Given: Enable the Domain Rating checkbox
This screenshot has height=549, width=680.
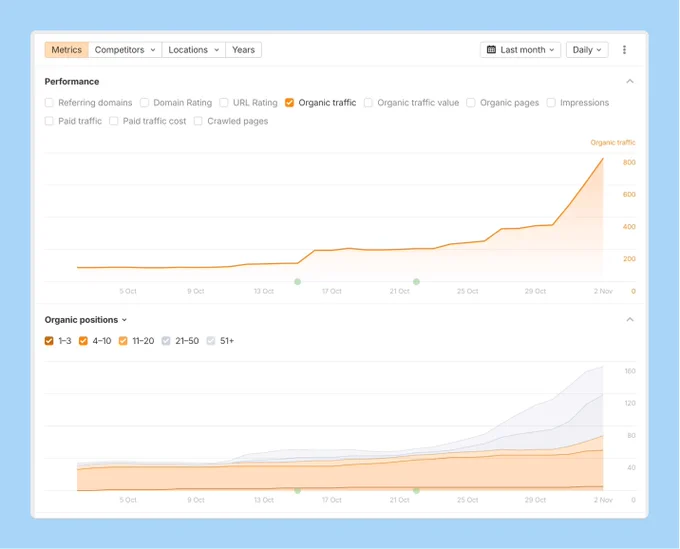Looking at the screenshot, I should [x=144, y=103].
